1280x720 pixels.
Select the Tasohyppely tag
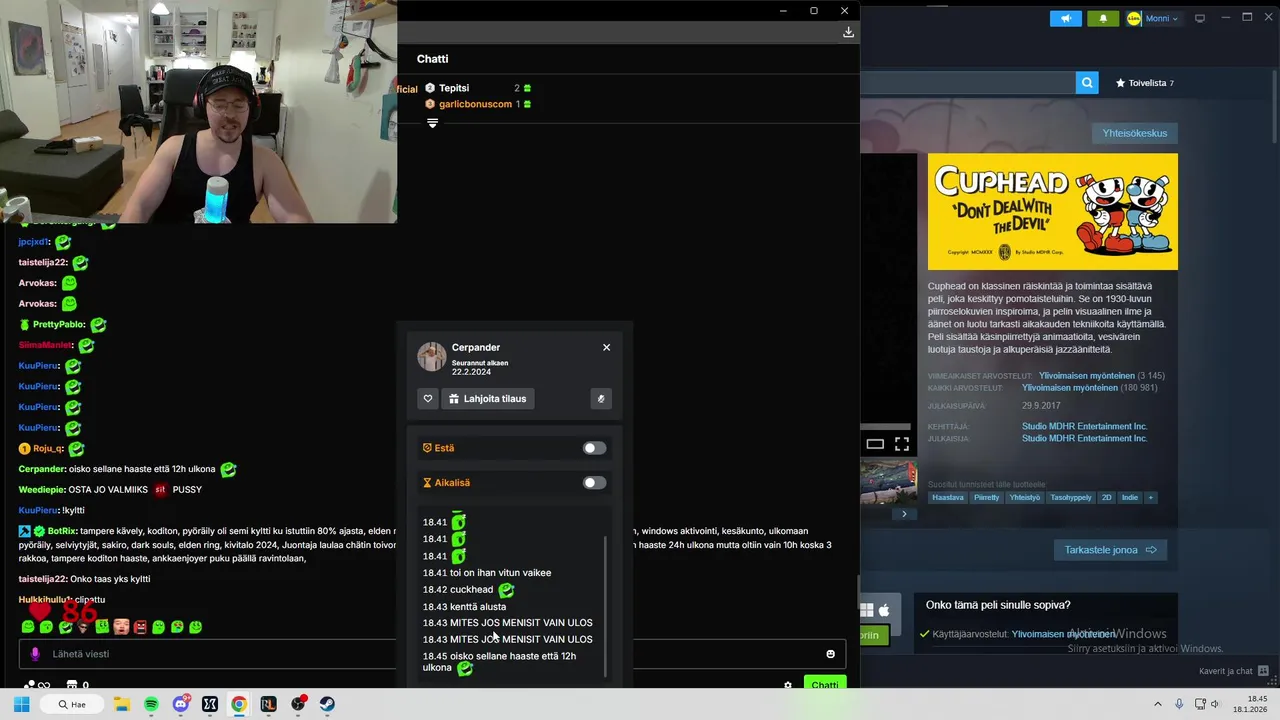[1071, 497]
